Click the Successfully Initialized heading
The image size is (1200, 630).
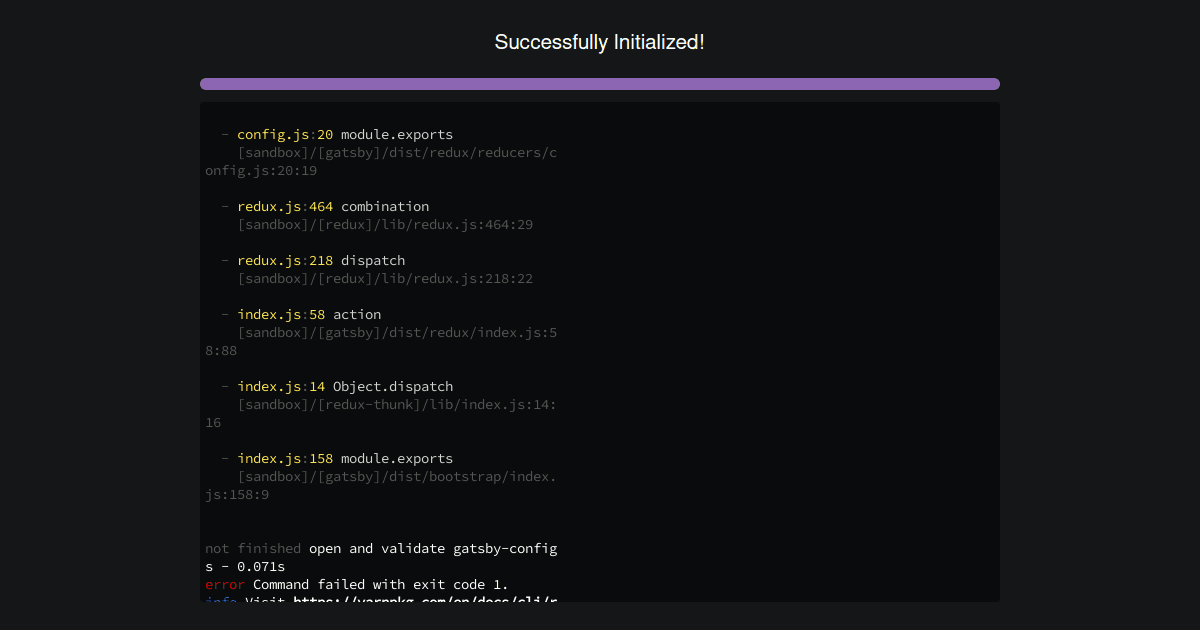(600, 42)
